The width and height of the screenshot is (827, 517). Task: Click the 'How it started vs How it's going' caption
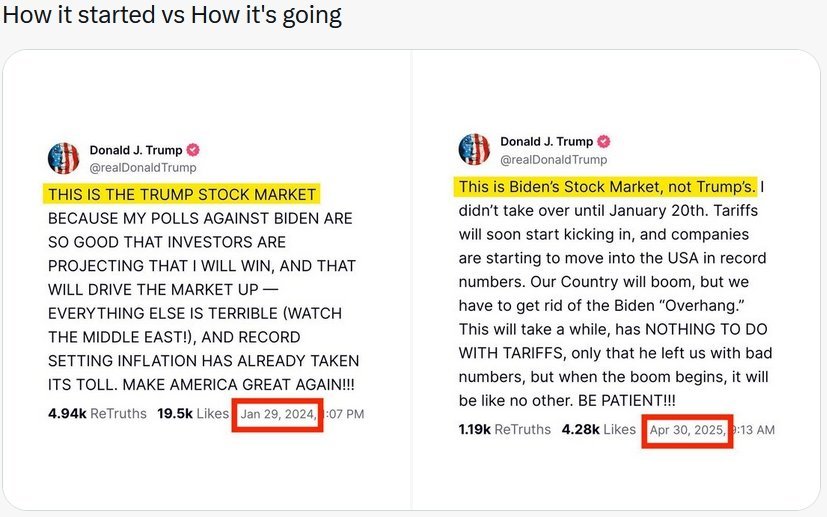tap(172, 15)
